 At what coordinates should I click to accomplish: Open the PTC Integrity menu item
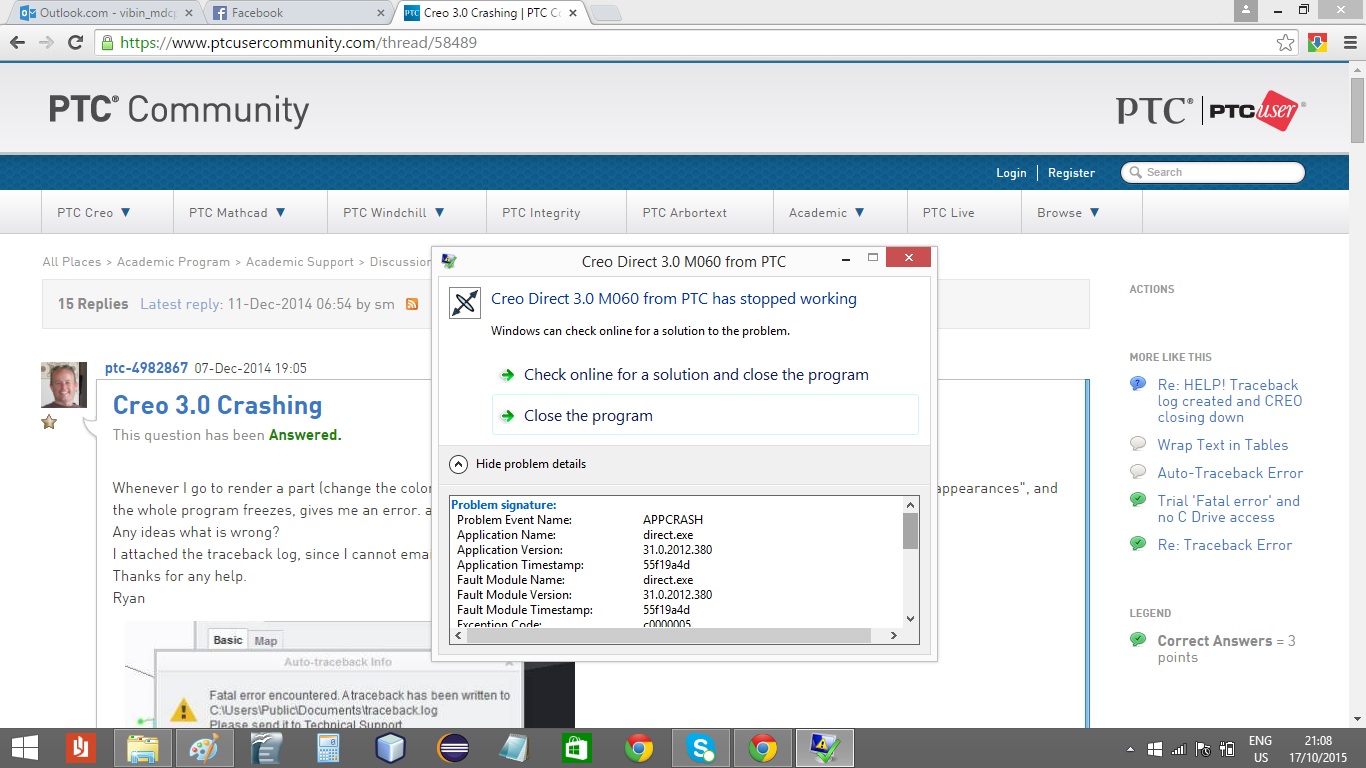[541, 212]
